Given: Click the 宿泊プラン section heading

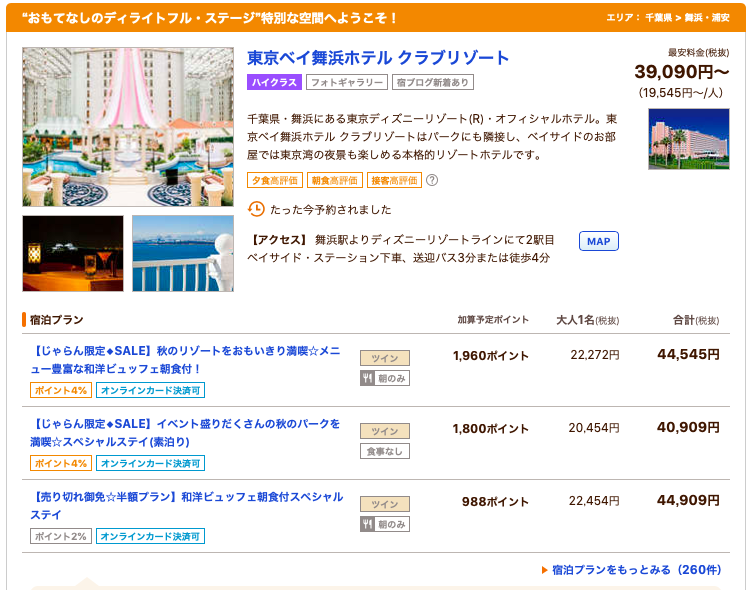Looking at the screenshot, I should coord(57,320).
